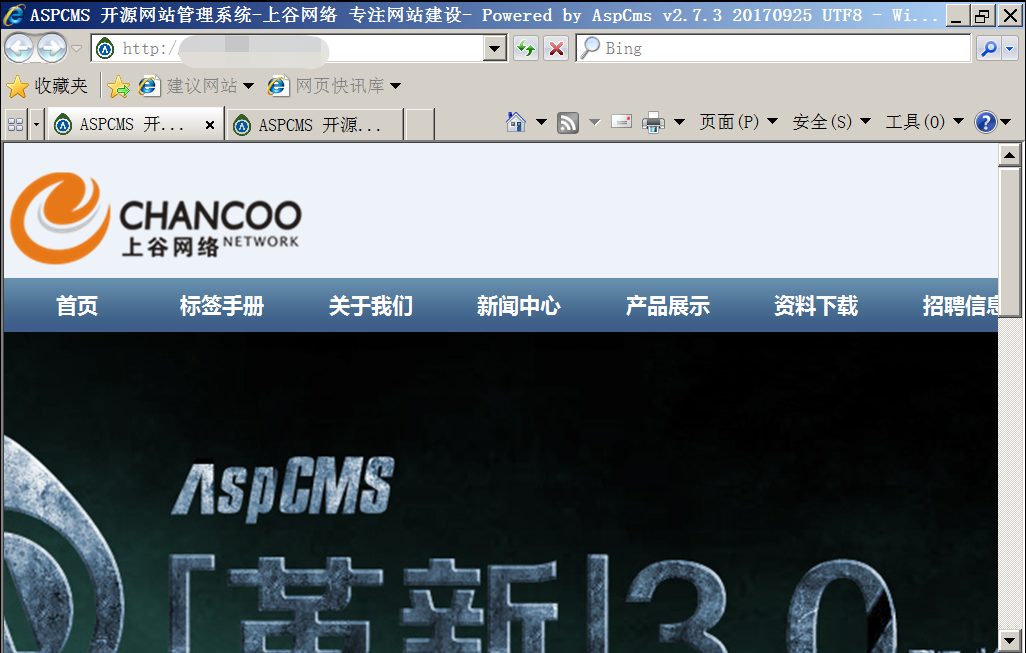Expand the print options arrow
Image resolution: width=1026 pixels, height=653 pixels.
pos(679,122)
